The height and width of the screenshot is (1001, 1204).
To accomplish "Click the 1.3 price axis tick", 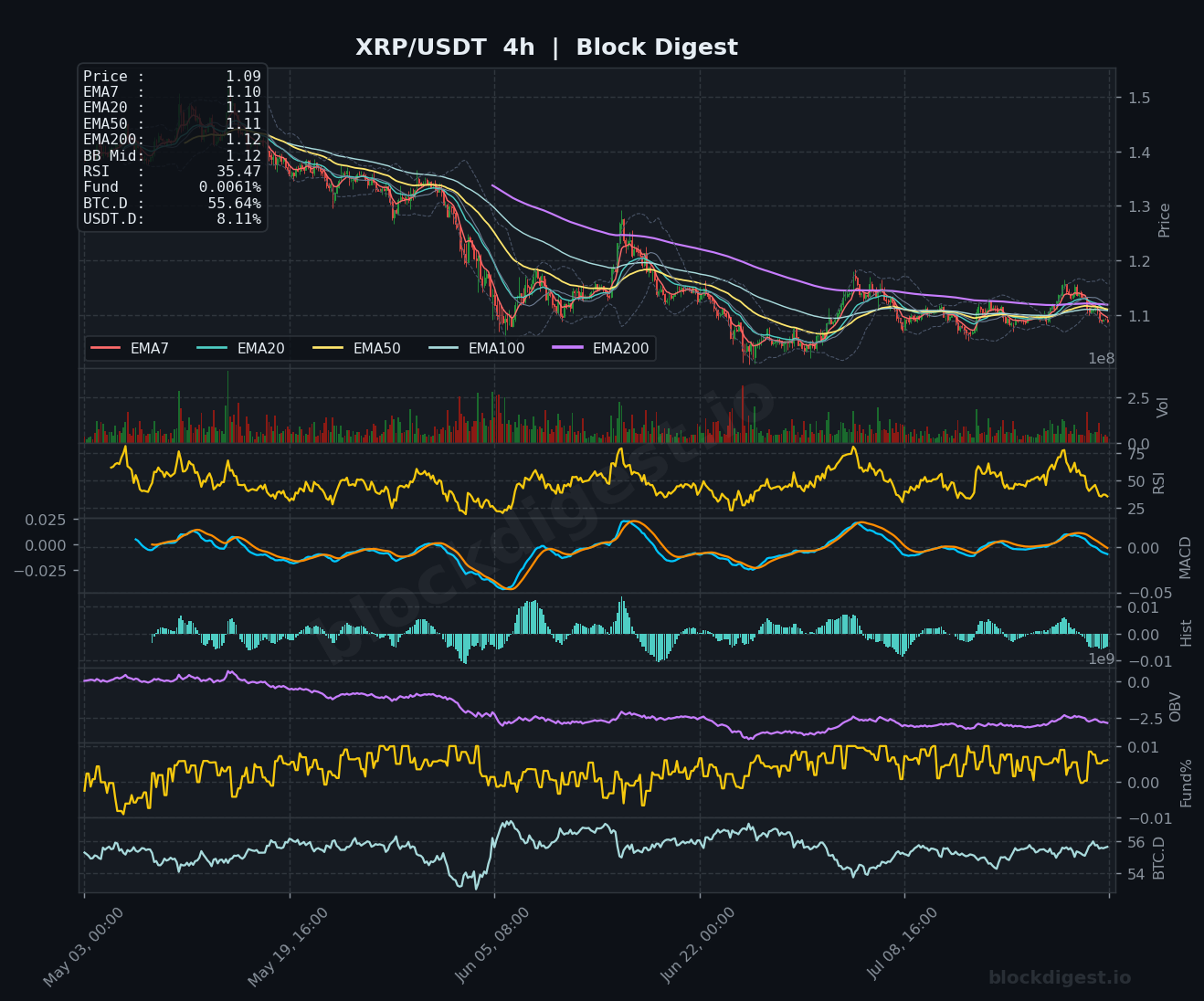I will pyautogui.click(x=1138, y=206).
